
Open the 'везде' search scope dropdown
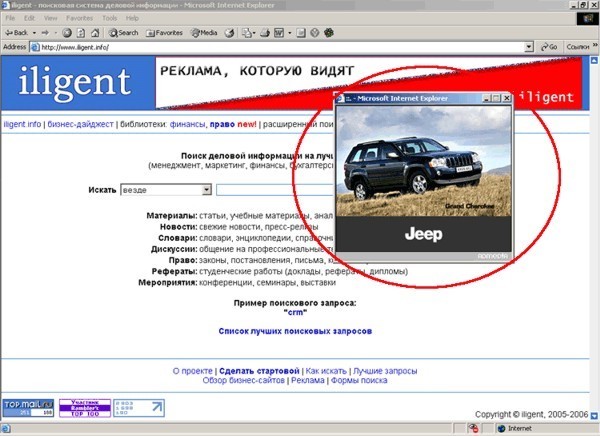[x=166, y=190]
